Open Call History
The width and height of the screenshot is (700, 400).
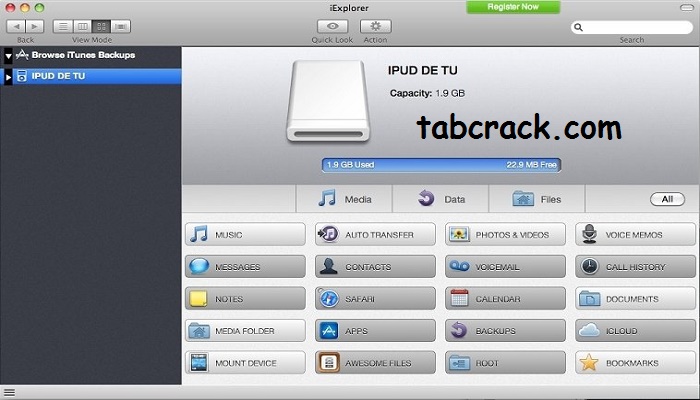(635, 267)
